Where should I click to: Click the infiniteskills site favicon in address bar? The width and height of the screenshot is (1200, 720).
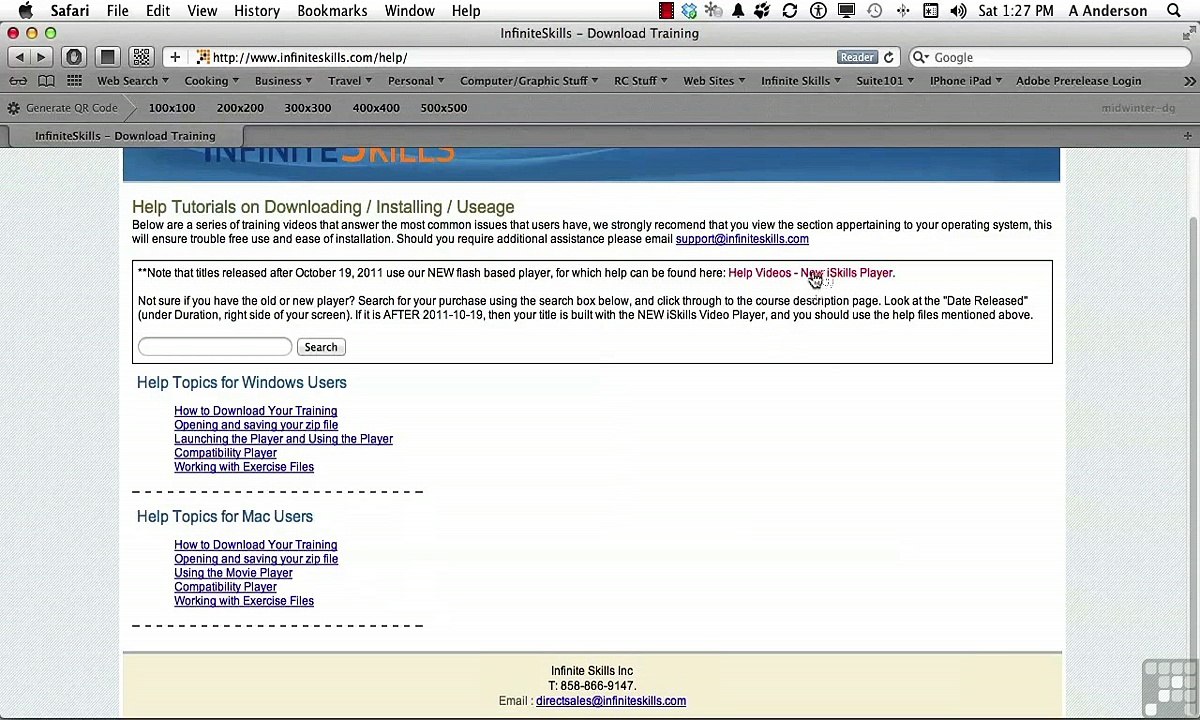(x=203, y=57)
